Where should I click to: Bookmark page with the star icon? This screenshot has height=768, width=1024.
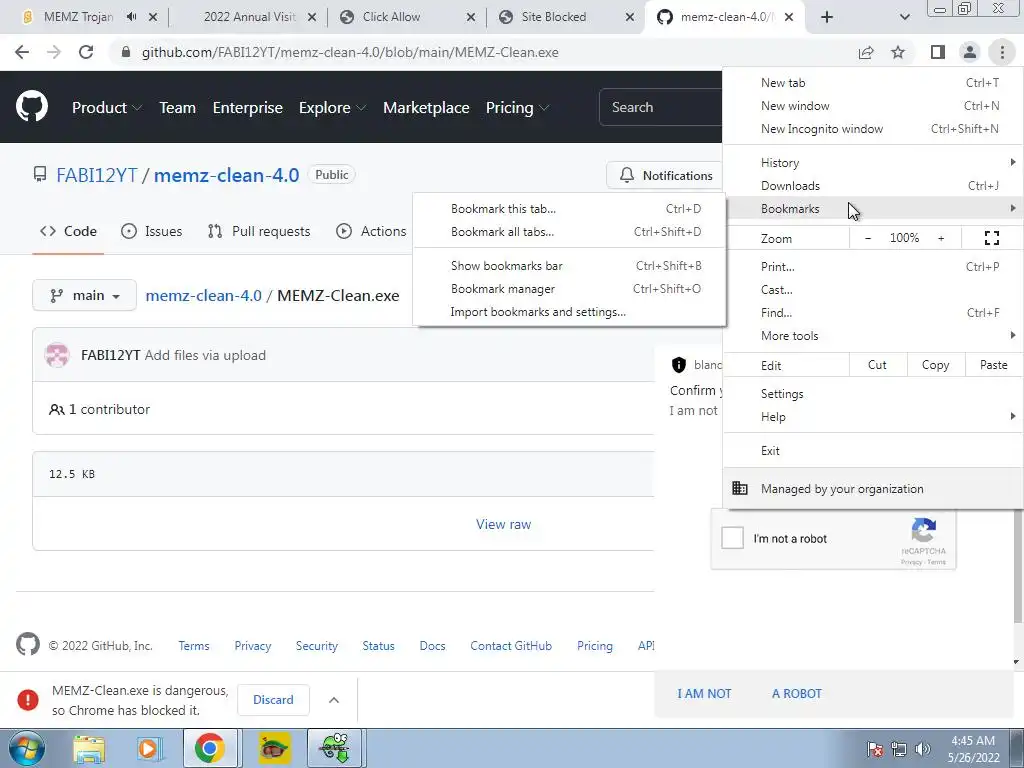pos(898,52)
